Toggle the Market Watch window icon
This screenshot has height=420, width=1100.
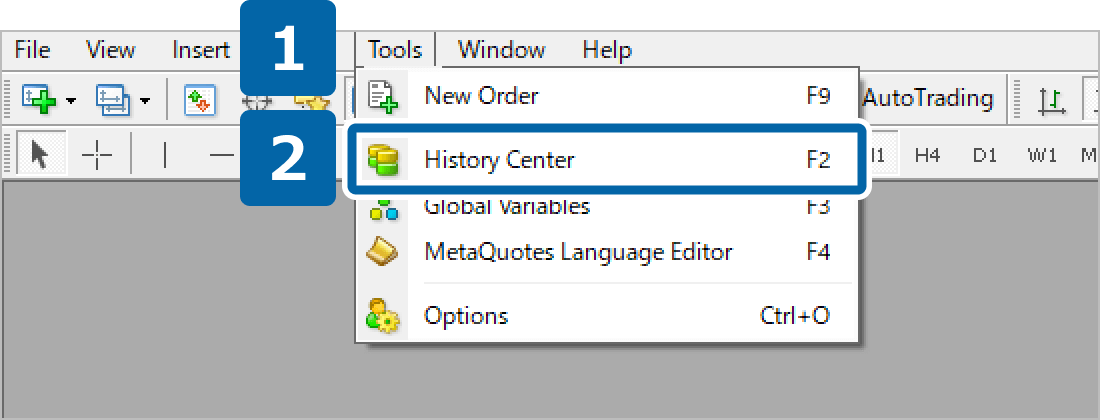(x=199, y=100)
